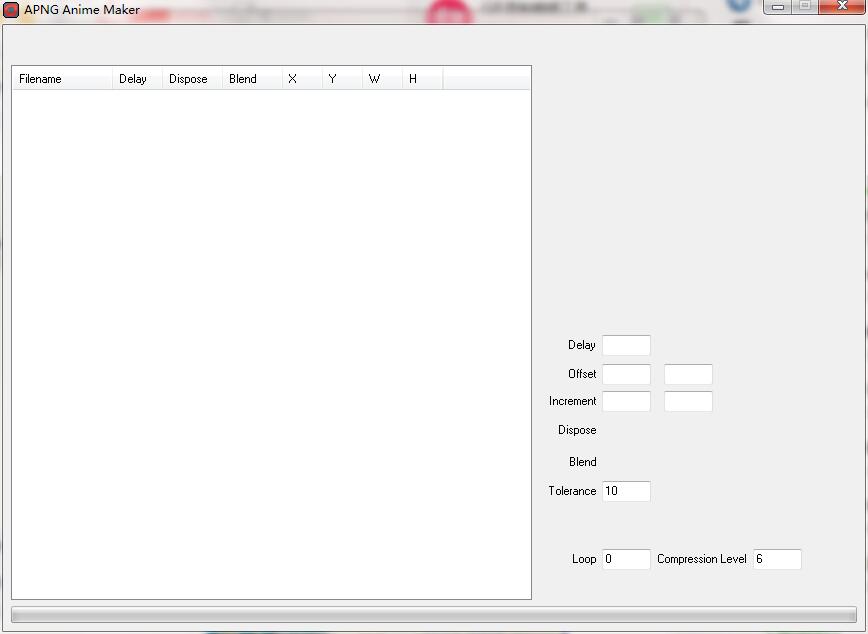Focus the first Increment input field
The width and height of the screenshot is (868, 634).
coord(626,401)
